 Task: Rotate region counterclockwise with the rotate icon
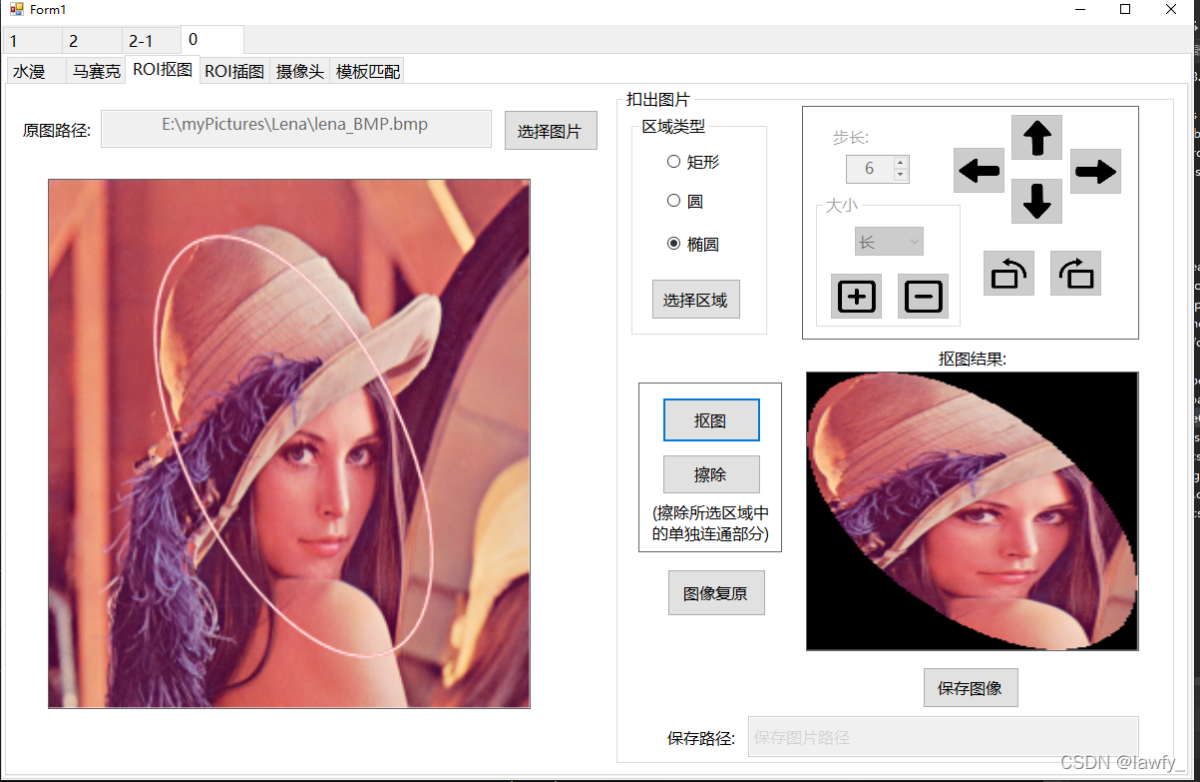(x=1008, y=273)
